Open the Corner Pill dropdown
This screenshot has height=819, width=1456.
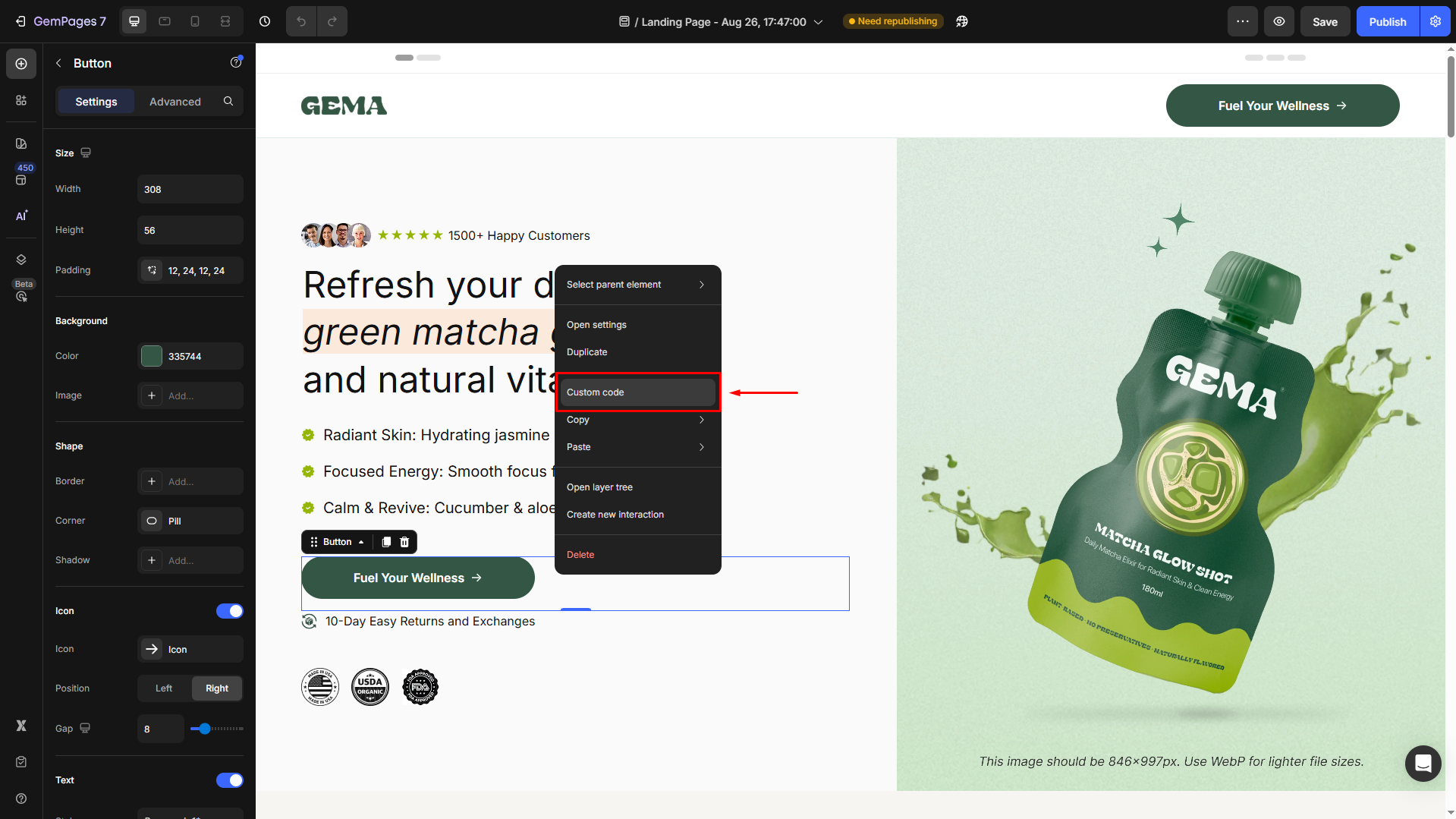190,521
